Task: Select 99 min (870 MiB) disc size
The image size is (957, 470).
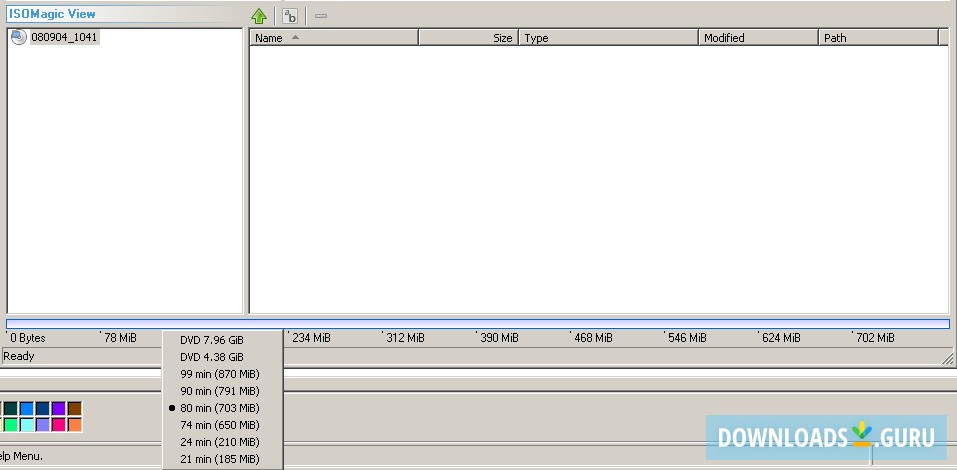Action: pos(223,374)
